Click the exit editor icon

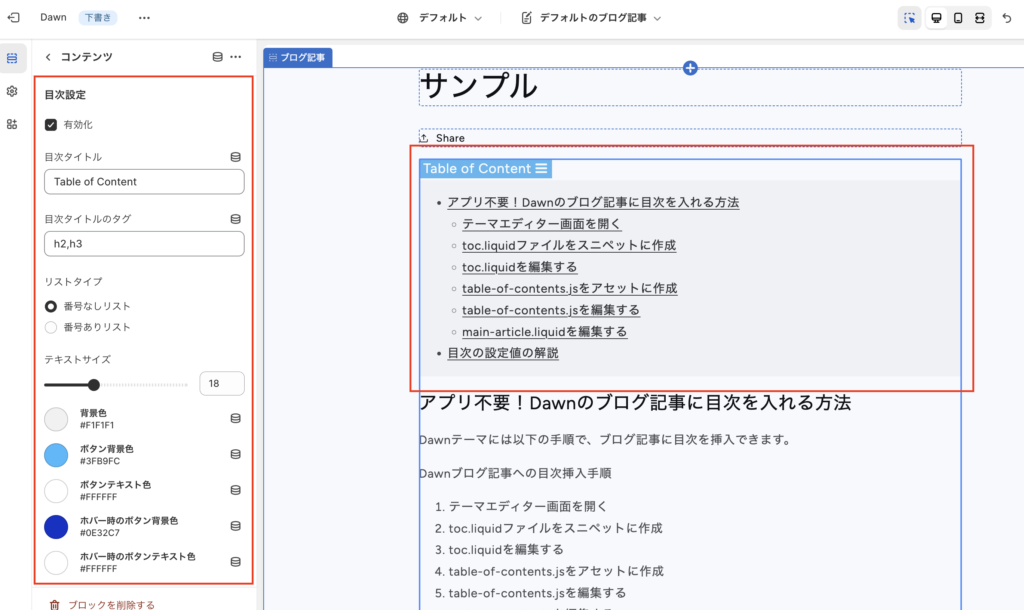[x=13, y=18]
